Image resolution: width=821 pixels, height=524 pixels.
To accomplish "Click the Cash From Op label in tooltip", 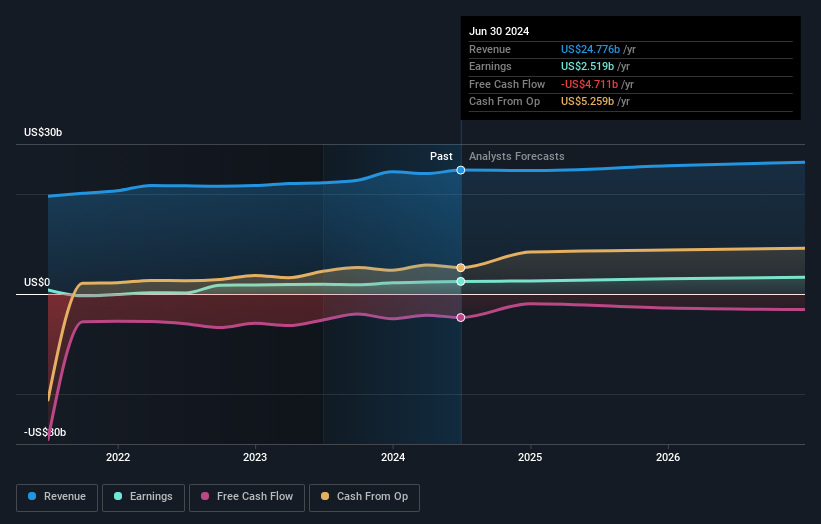I will [x=505, y=102].
